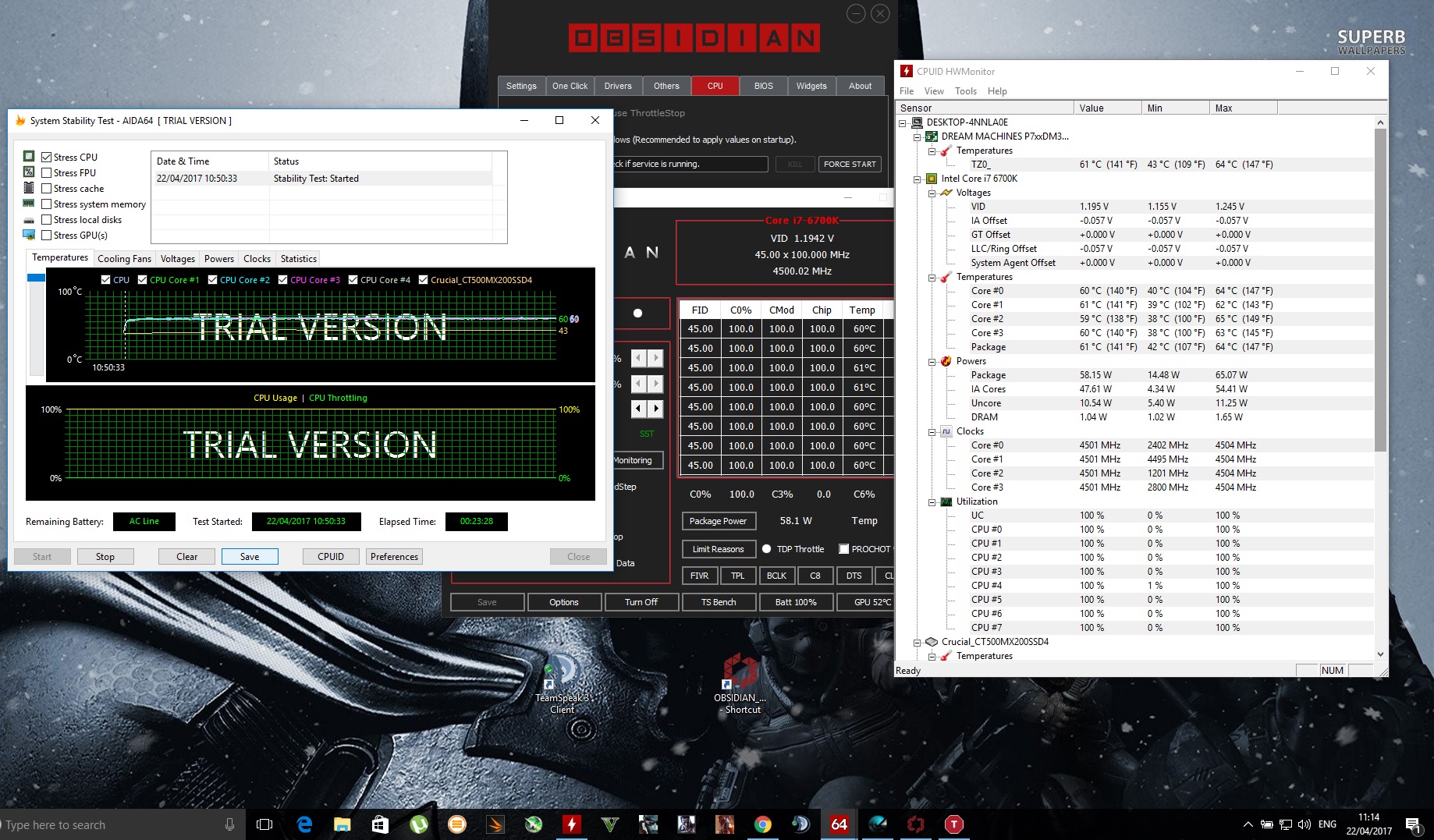The height and width of the screenshot is (840, 1434).
Task: Collapse Intel Core Temperatures group above Core #0
Action: (x=932, y=277)
